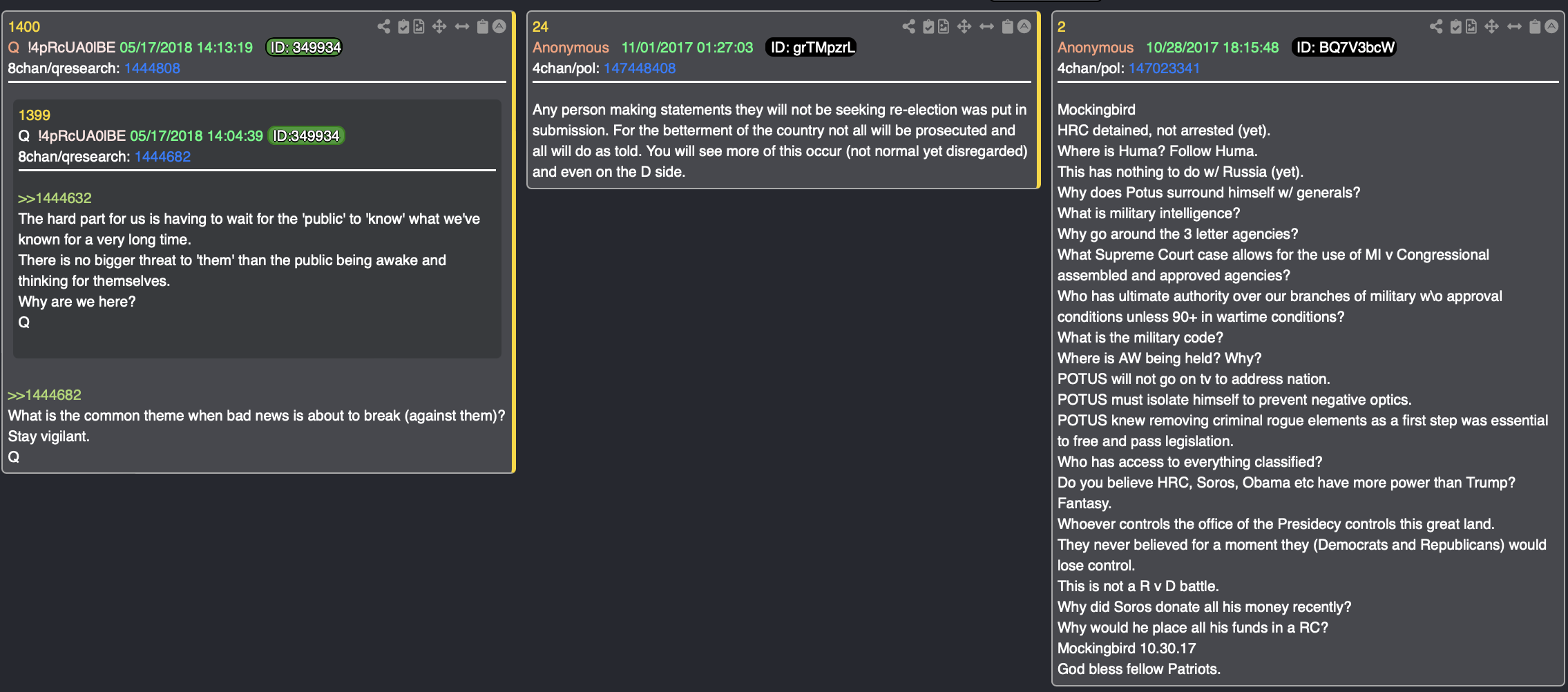Follow the >>1444682 reply reference
The image size is (1568, 692).
[x=44, y=395]
